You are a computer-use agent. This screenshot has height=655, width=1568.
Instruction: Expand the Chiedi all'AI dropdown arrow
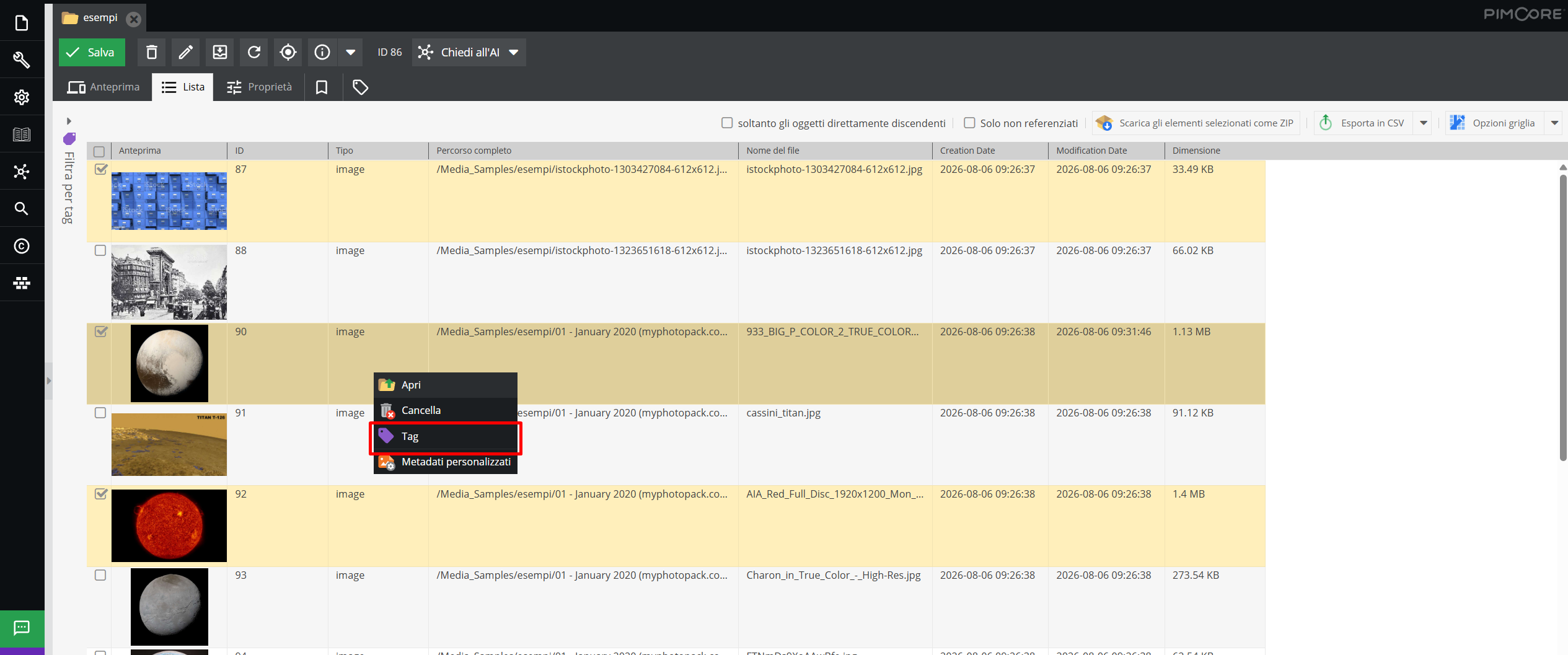[x=514, y=52]
